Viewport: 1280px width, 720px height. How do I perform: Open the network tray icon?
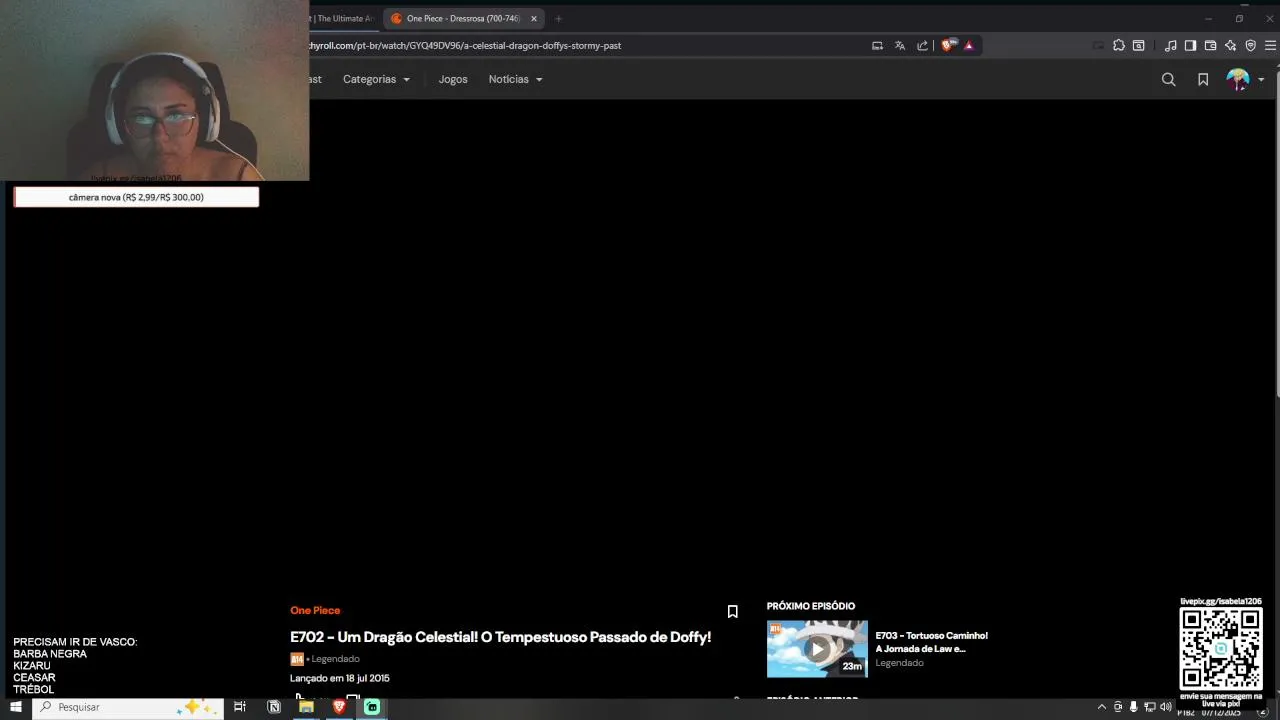tap(1150, 707)
